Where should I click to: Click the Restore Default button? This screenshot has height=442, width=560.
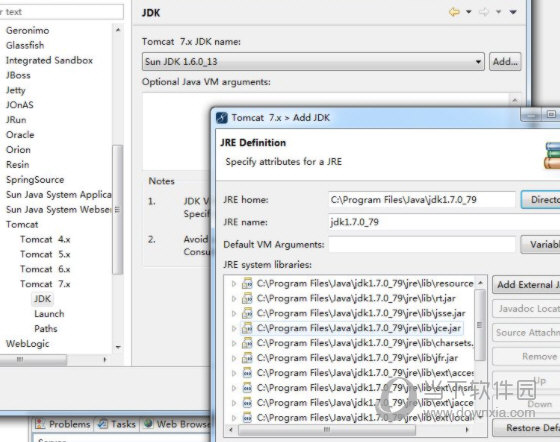[x=526, y=428]
